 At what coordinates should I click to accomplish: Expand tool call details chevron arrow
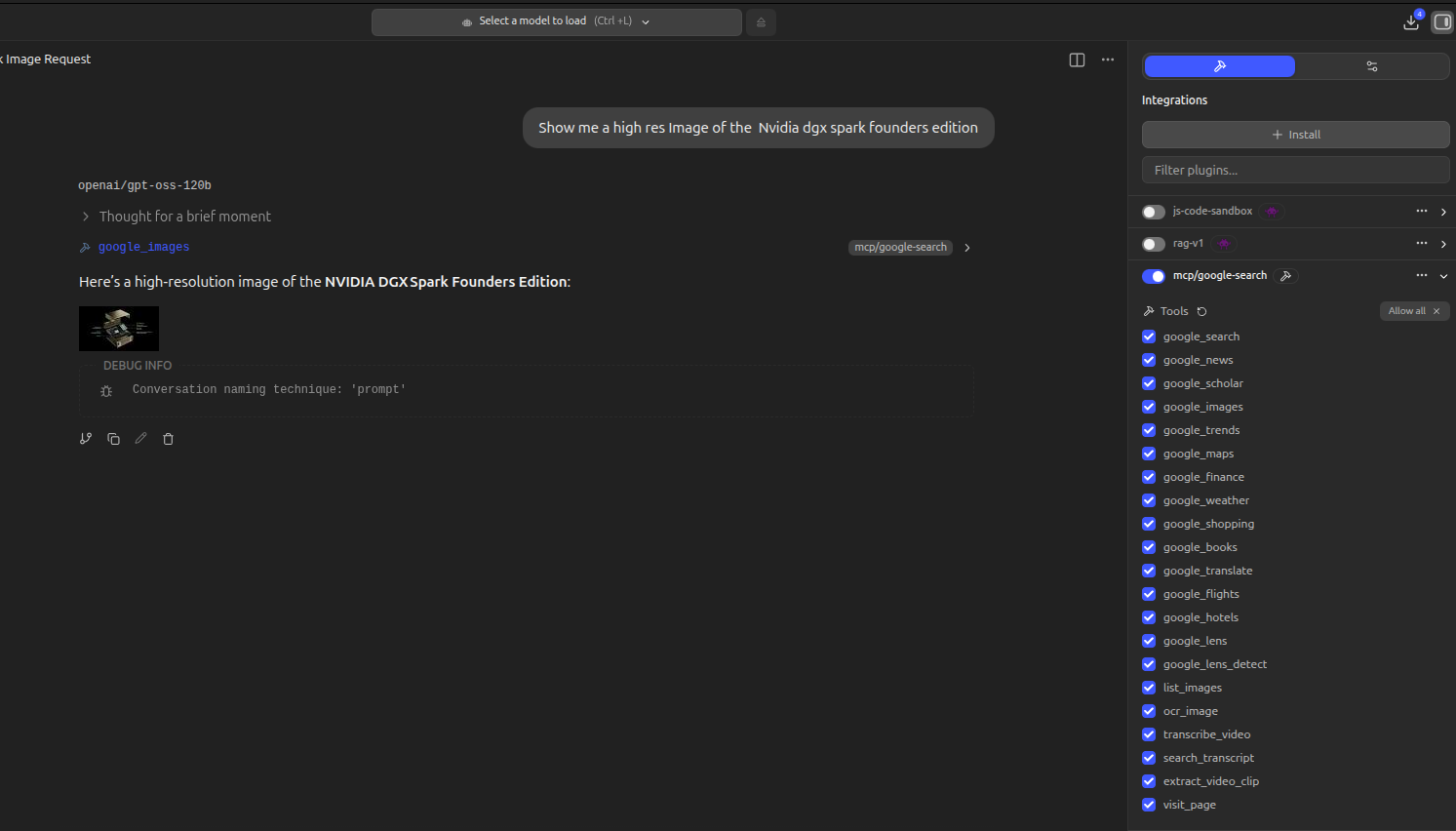pos(967,248)
